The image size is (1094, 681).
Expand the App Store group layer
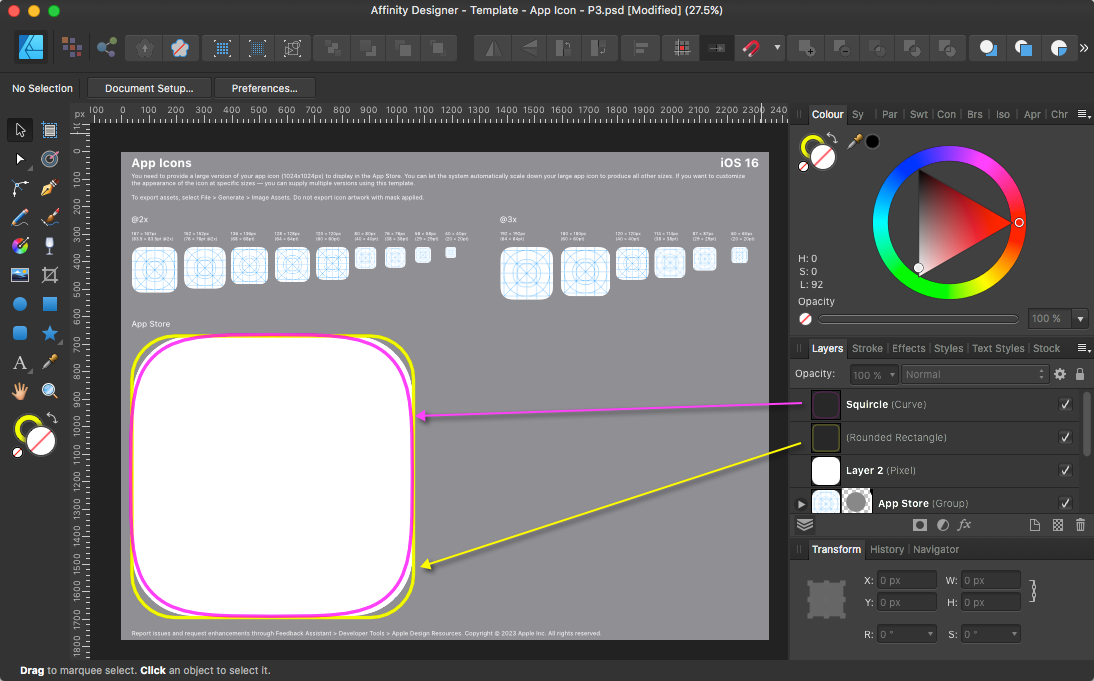pos(800,504)
